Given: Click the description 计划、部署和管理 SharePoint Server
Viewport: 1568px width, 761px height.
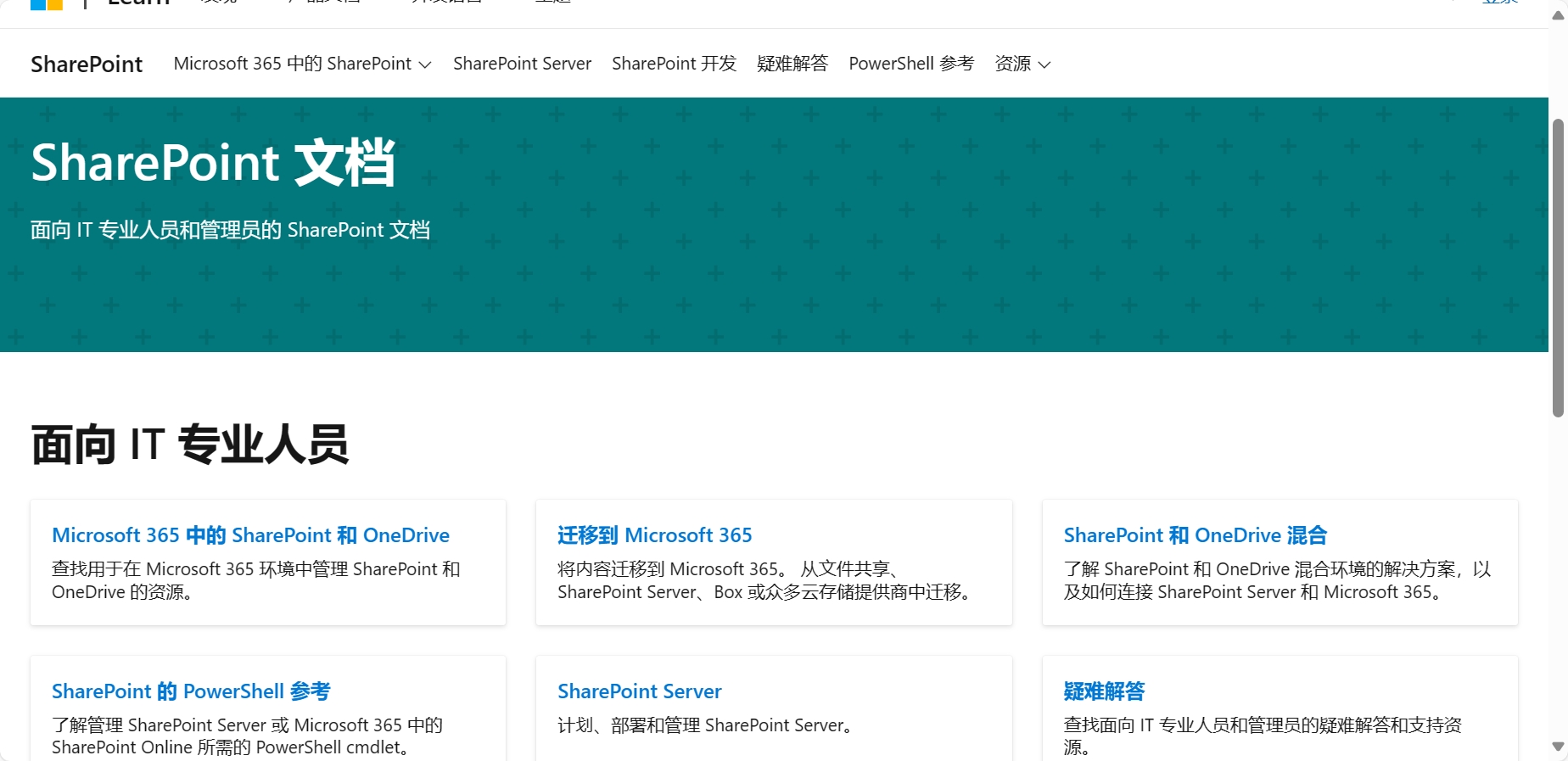Looking at the screenshot, I should coord(705,725).
